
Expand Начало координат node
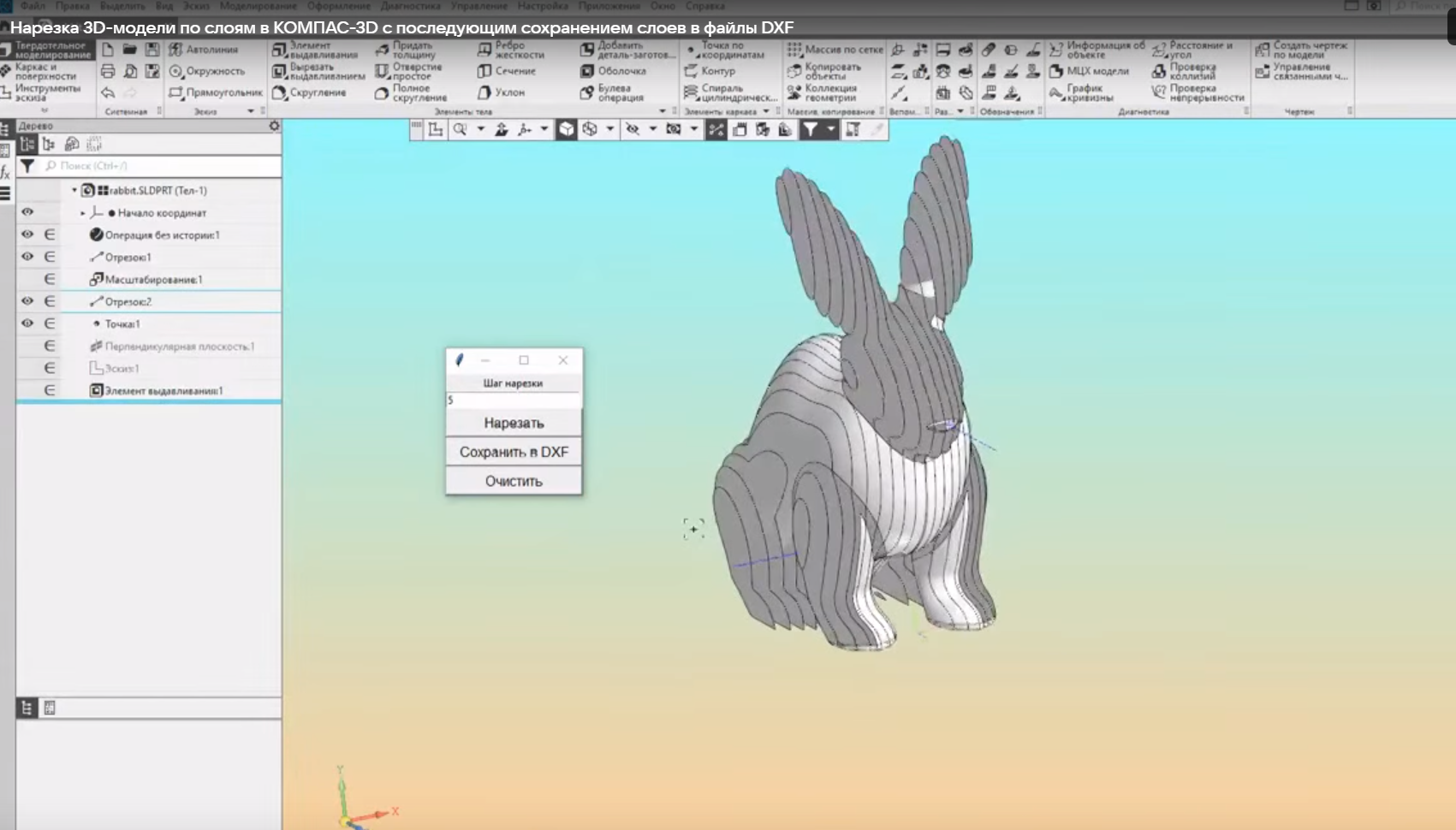[83, 212]
